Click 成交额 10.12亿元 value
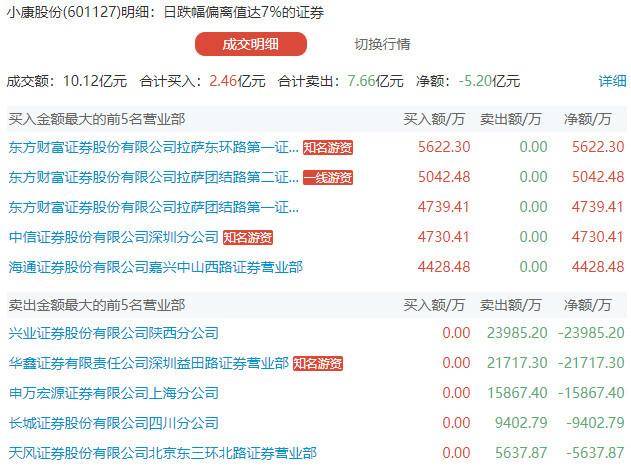The width and height of the screenshot is (631, 469). (95, 81)
